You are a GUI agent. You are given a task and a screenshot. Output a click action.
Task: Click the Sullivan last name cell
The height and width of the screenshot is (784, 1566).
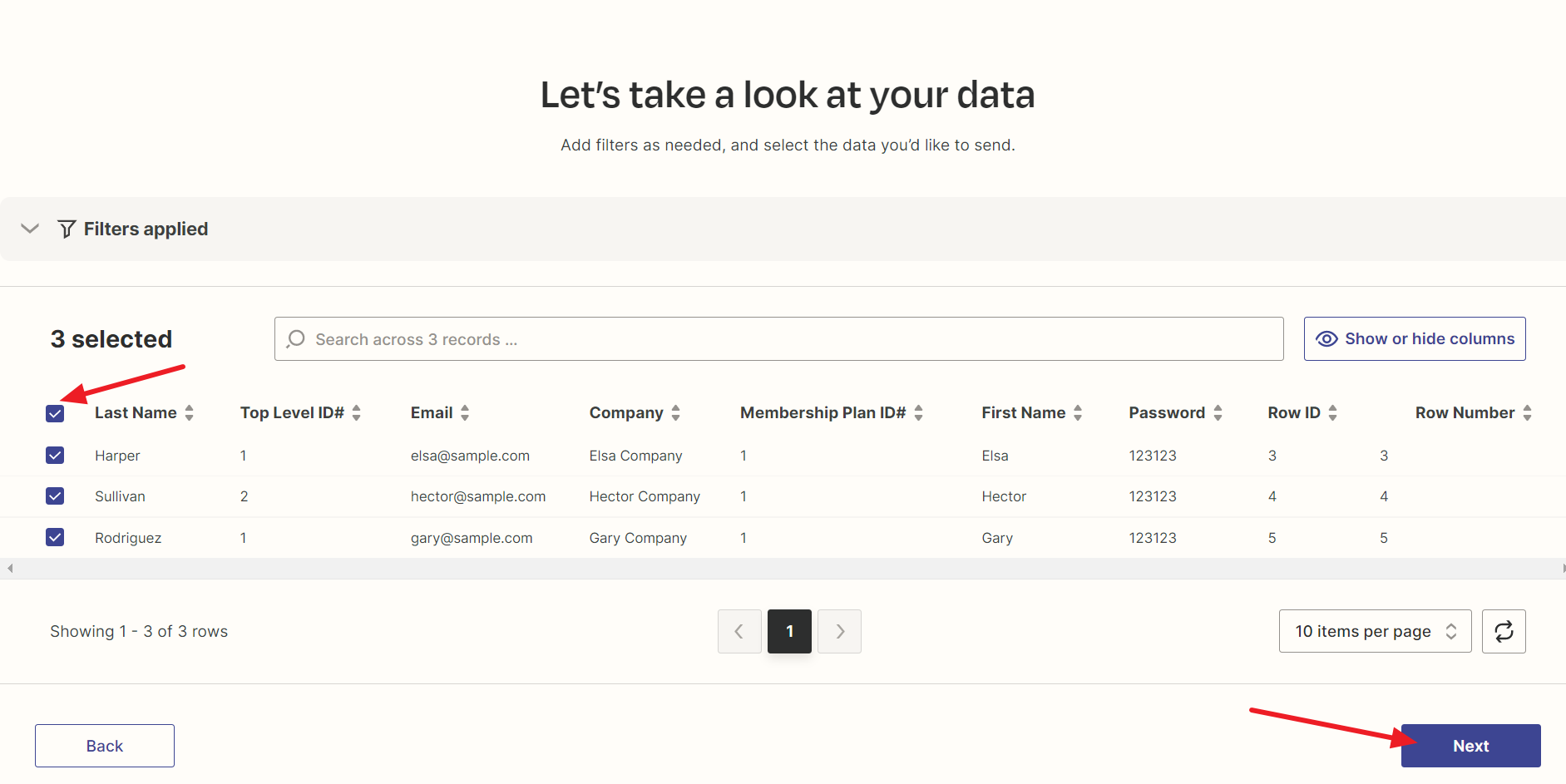pos(120,496)
